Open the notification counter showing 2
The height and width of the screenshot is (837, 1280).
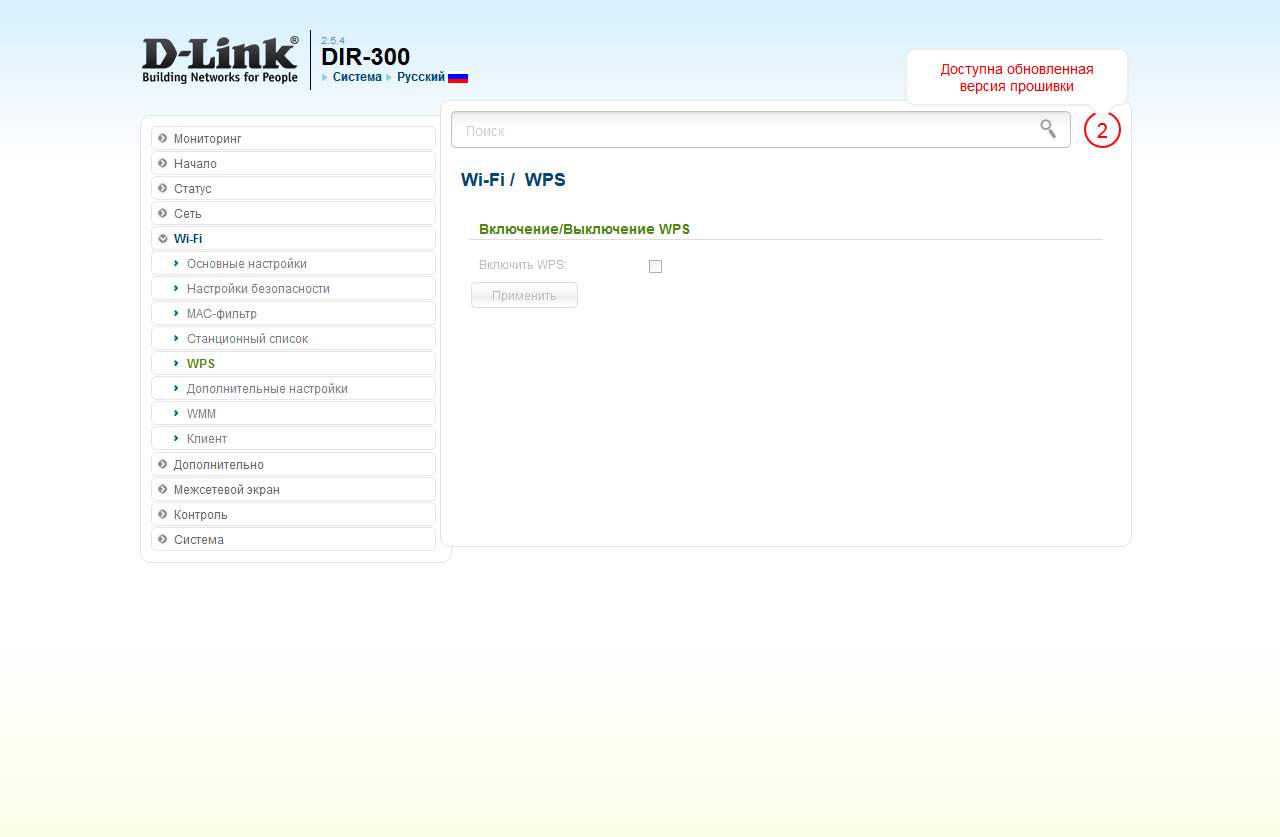[x=1102, y=130]
